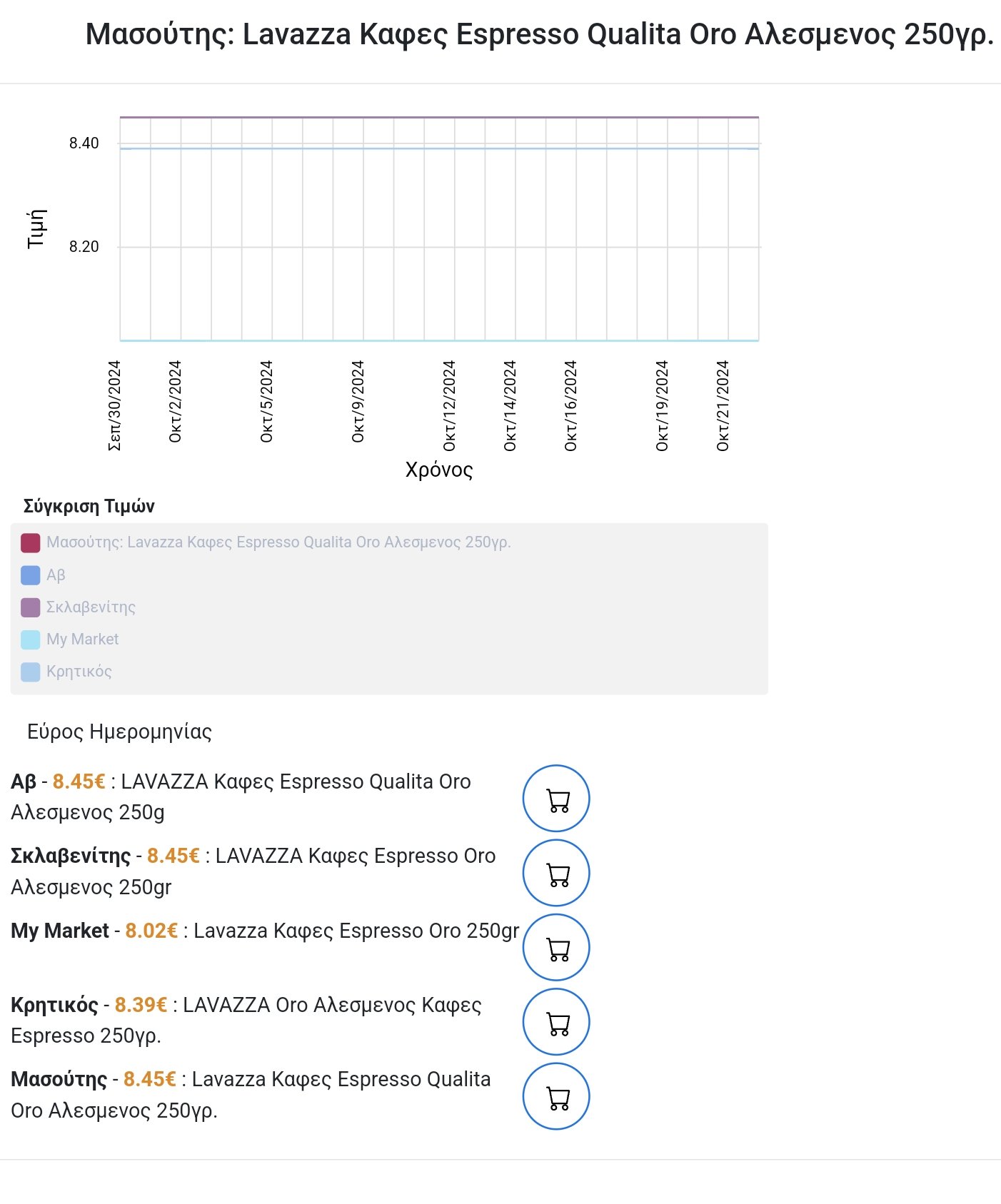Add the Μασούτης Lavazza product to cart
Screen dimensions: 1001x1204
[x=556, y=1096]
